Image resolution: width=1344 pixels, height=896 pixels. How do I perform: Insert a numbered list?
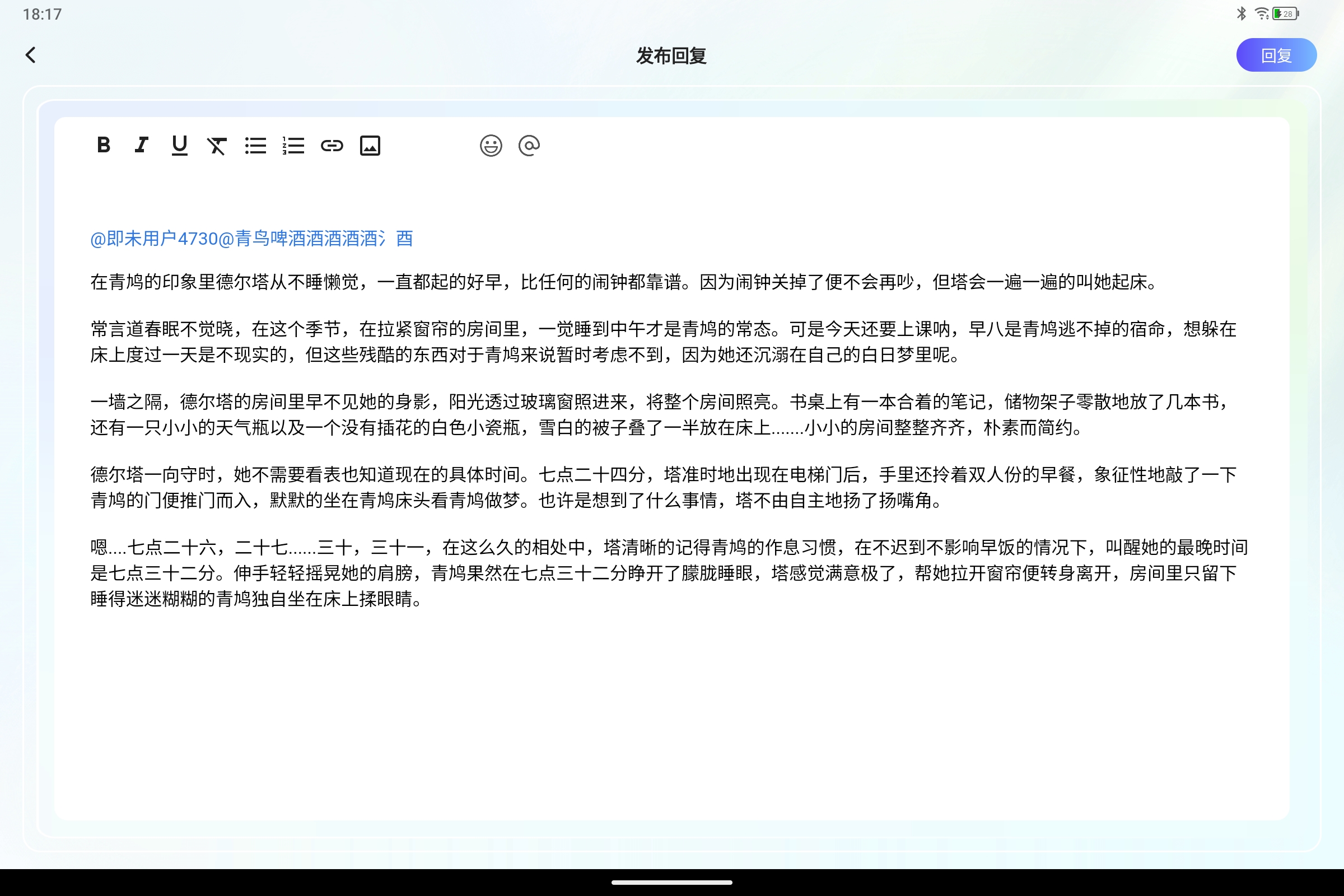pos(293,146)
